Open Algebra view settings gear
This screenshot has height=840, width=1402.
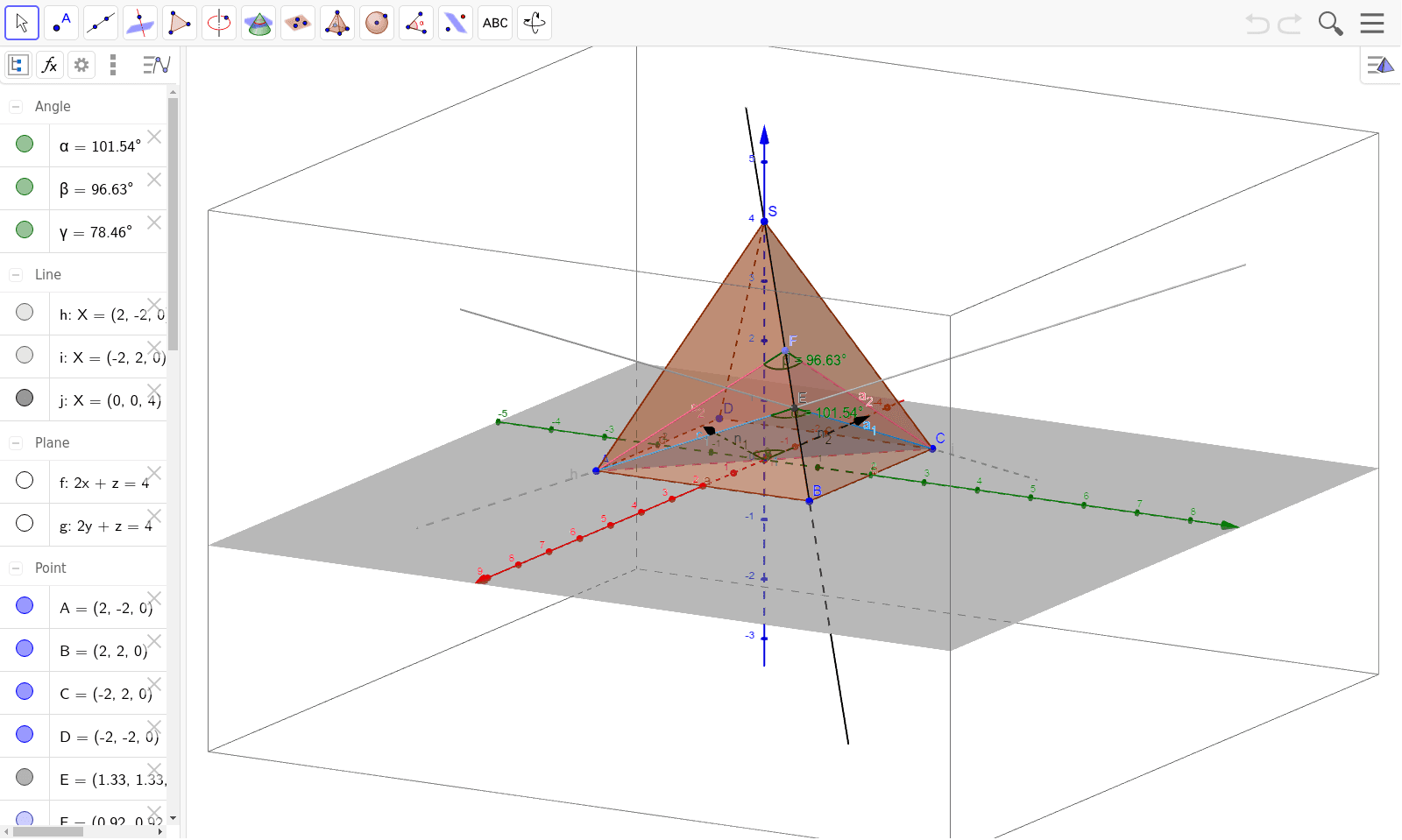(x=81, y=65)
